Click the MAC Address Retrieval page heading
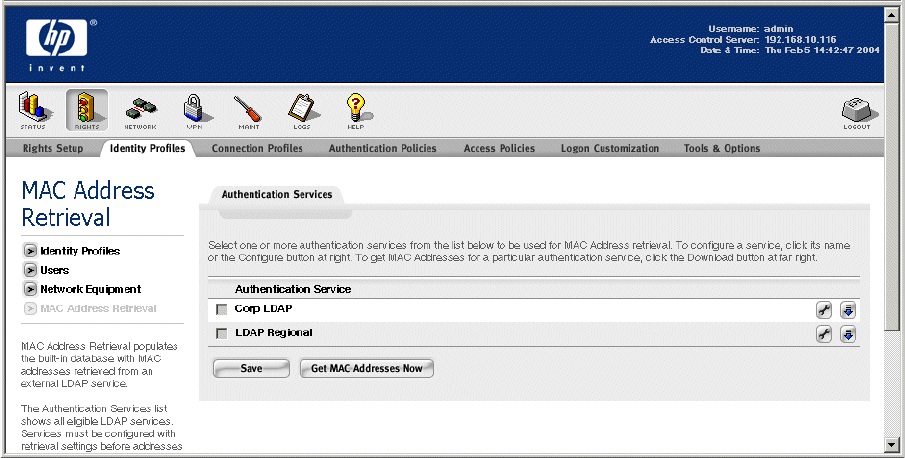The width and height of the screenshot is (905, 458). (x=88, y=204)
